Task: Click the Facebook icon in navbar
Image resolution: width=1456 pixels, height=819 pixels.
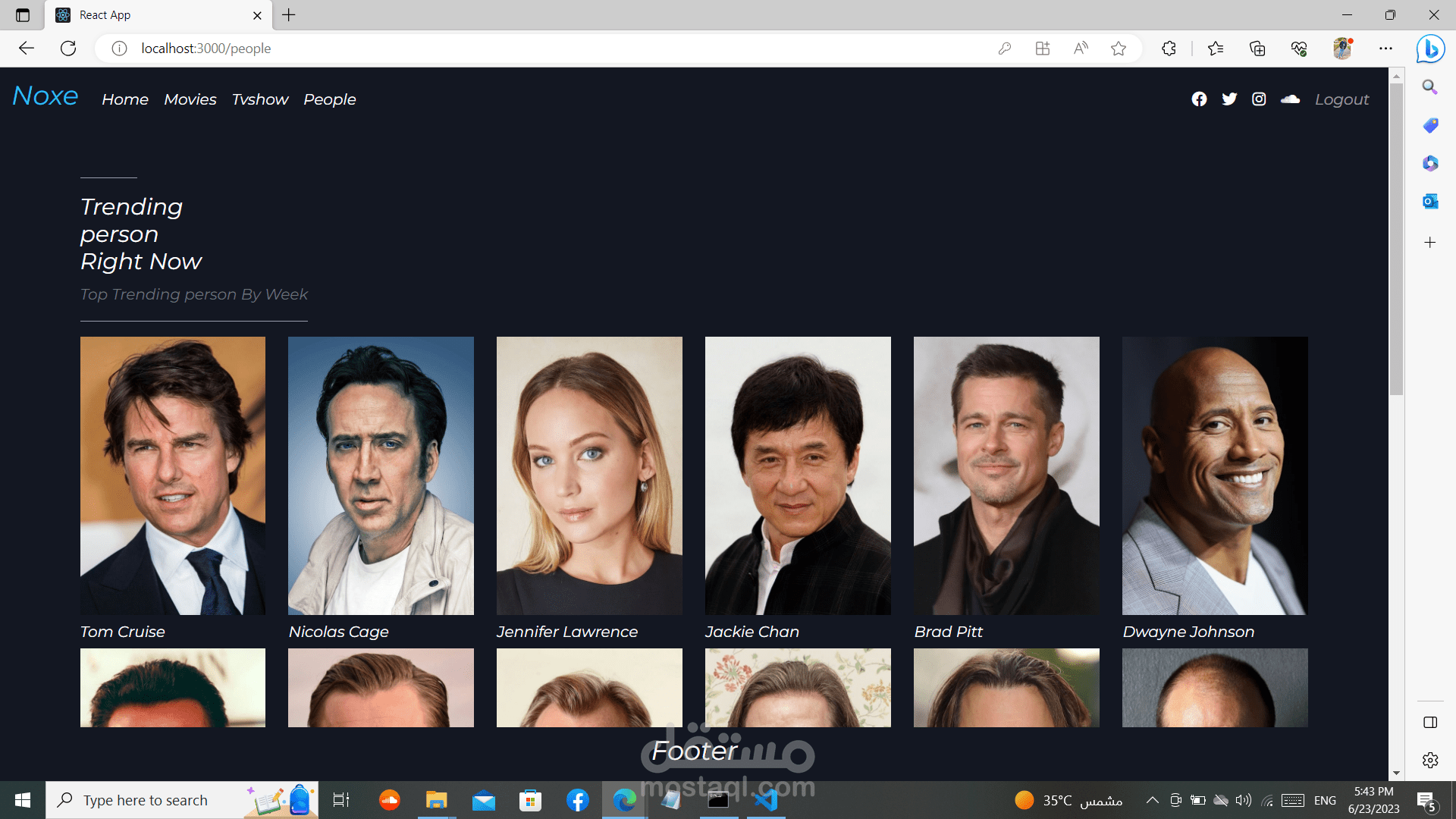Action: click(x=1199, y=99)
